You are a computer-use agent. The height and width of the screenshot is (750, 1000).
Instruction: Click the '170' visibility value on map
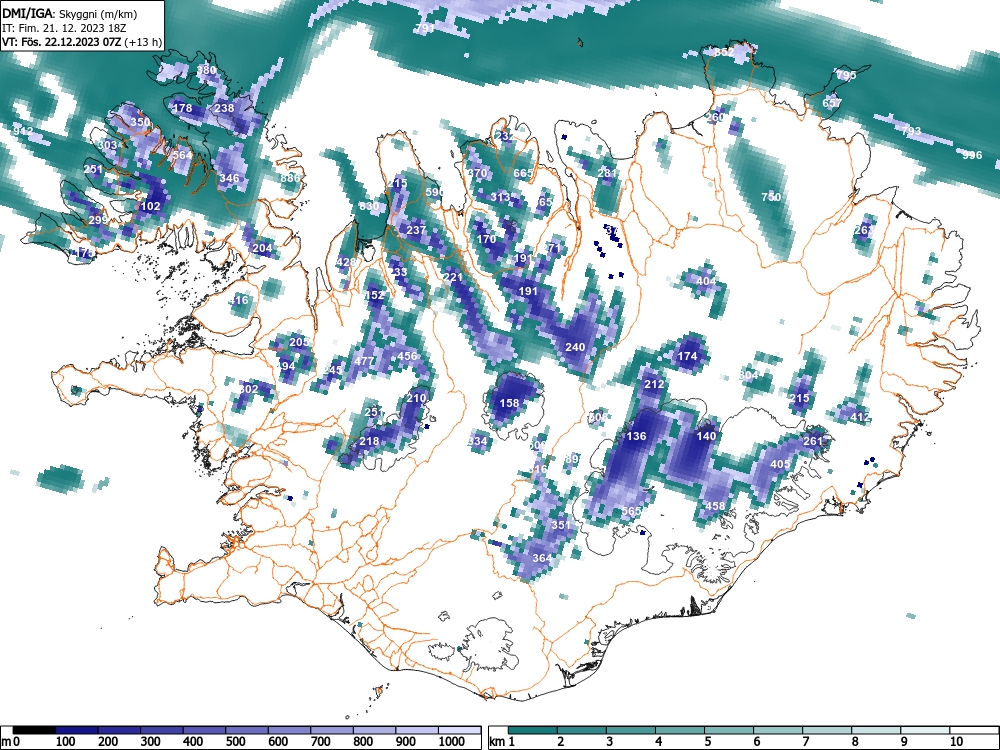point(486,239)
